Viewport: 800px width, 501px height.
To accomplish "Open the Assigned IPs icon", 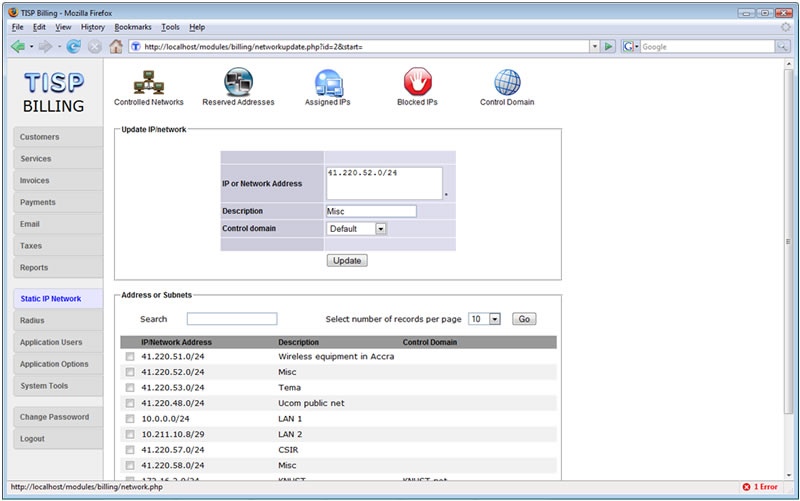I will 329,82.
